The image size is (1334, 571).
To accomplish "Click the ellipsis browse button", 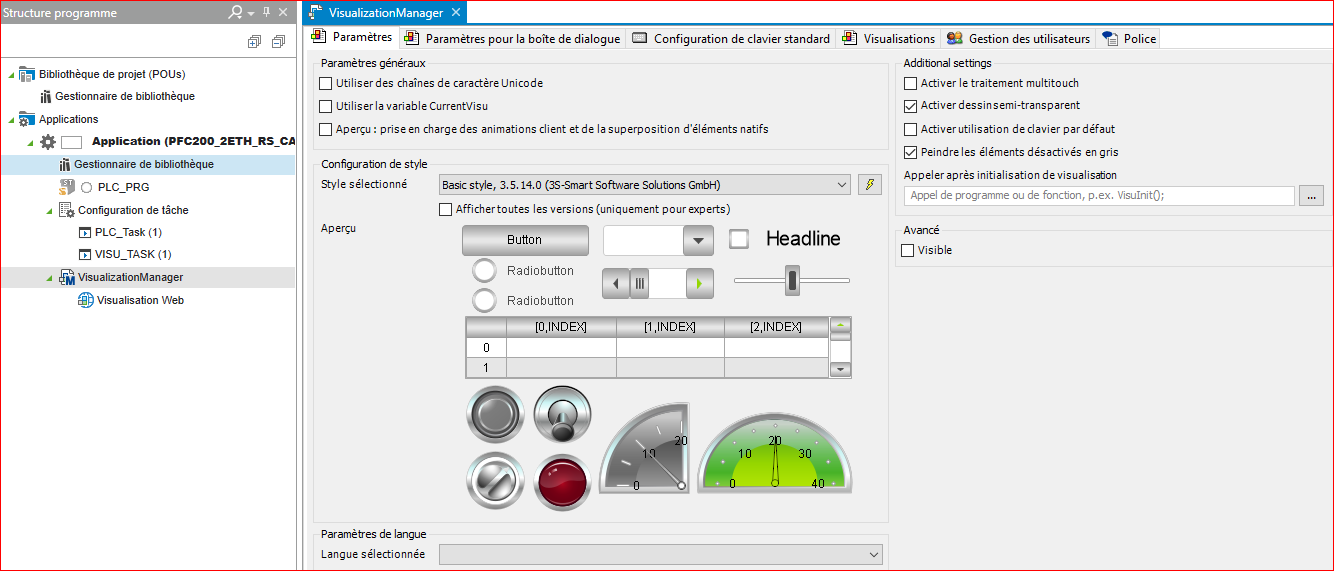I will coord(1311,196).
